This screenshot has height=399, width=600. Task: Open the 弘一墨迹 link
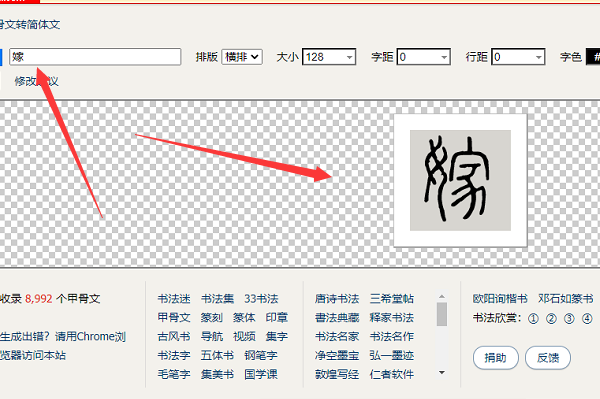pyautogui.click(x=392, y=355)
